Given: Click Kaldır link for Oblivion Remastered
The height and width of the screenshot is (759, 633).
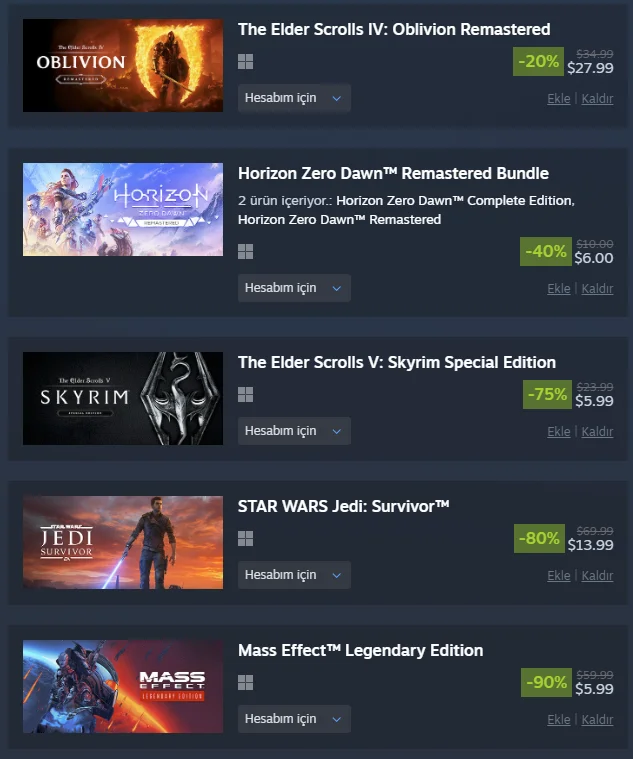Looking at the screenshot, I should pos(597,98).
